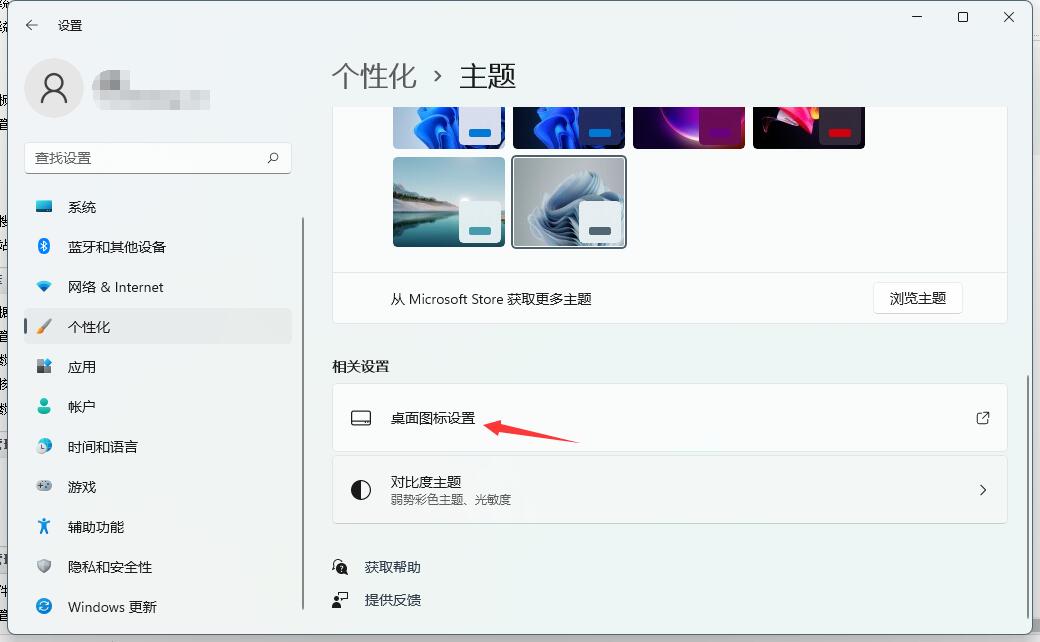Click the 浏览主题 button
Screen dimensions: 1040x642
pyautogui.click(x=917, y=298)
